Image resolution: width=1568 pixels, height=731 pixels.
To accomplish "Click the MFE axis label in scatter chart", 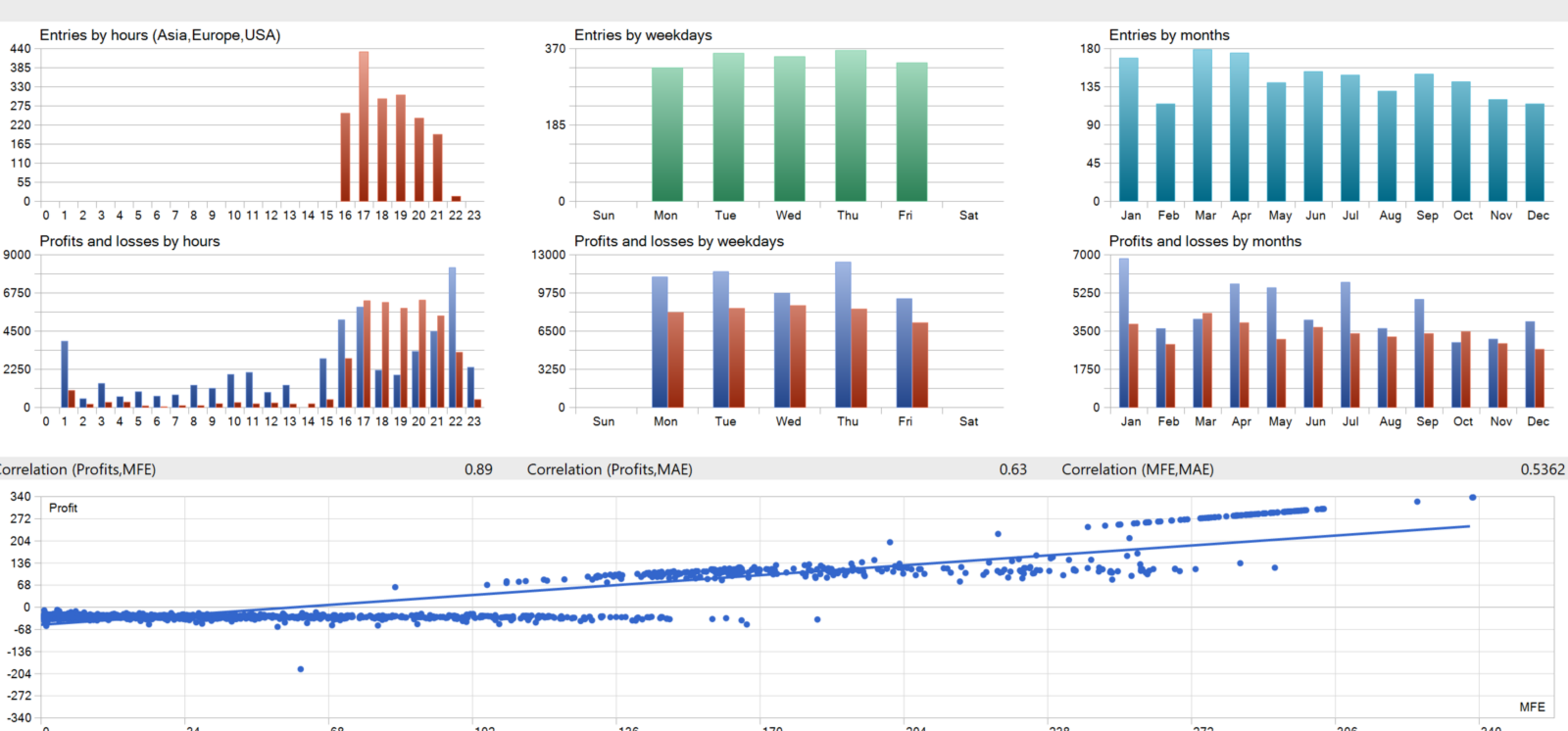I will click(1532, 707).
